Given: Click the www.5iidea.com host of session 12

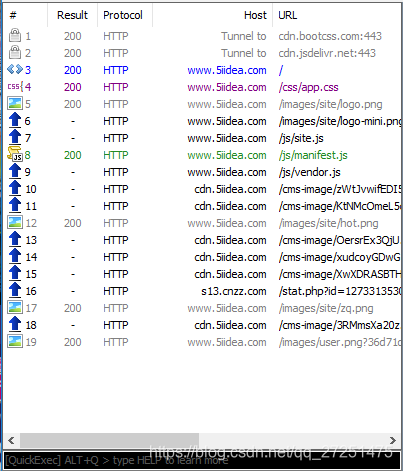Looking at the screenshot, I should [x=227, y=223].
